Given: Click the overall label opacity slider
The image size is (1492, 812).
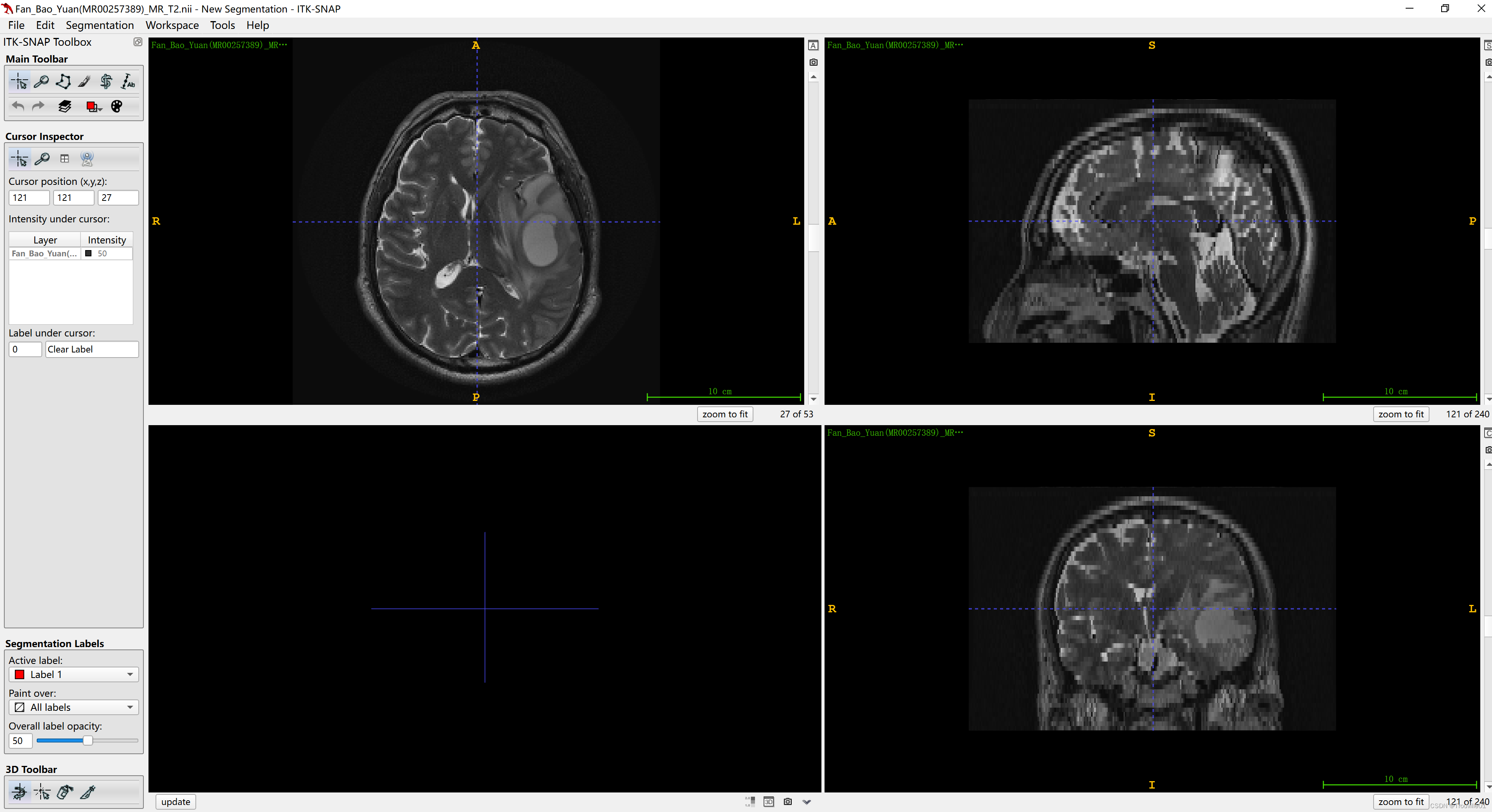Looking at the screenshot, I should coord(87,740).
